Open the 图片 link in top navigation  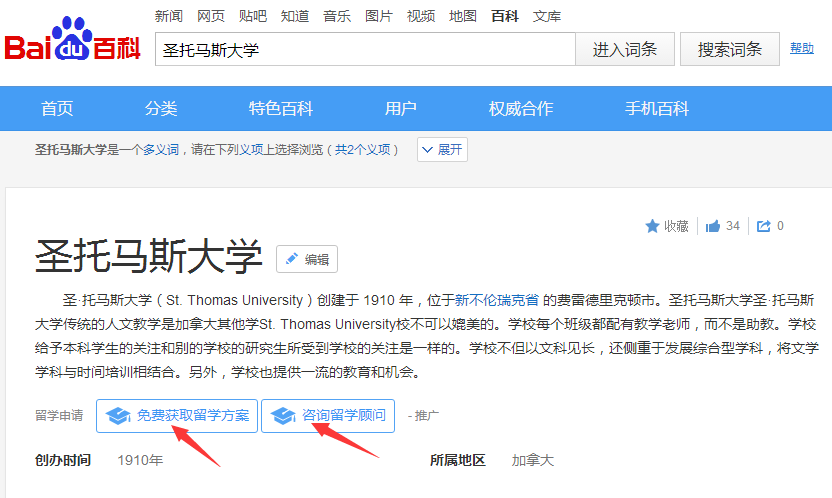tap(379, 16)
